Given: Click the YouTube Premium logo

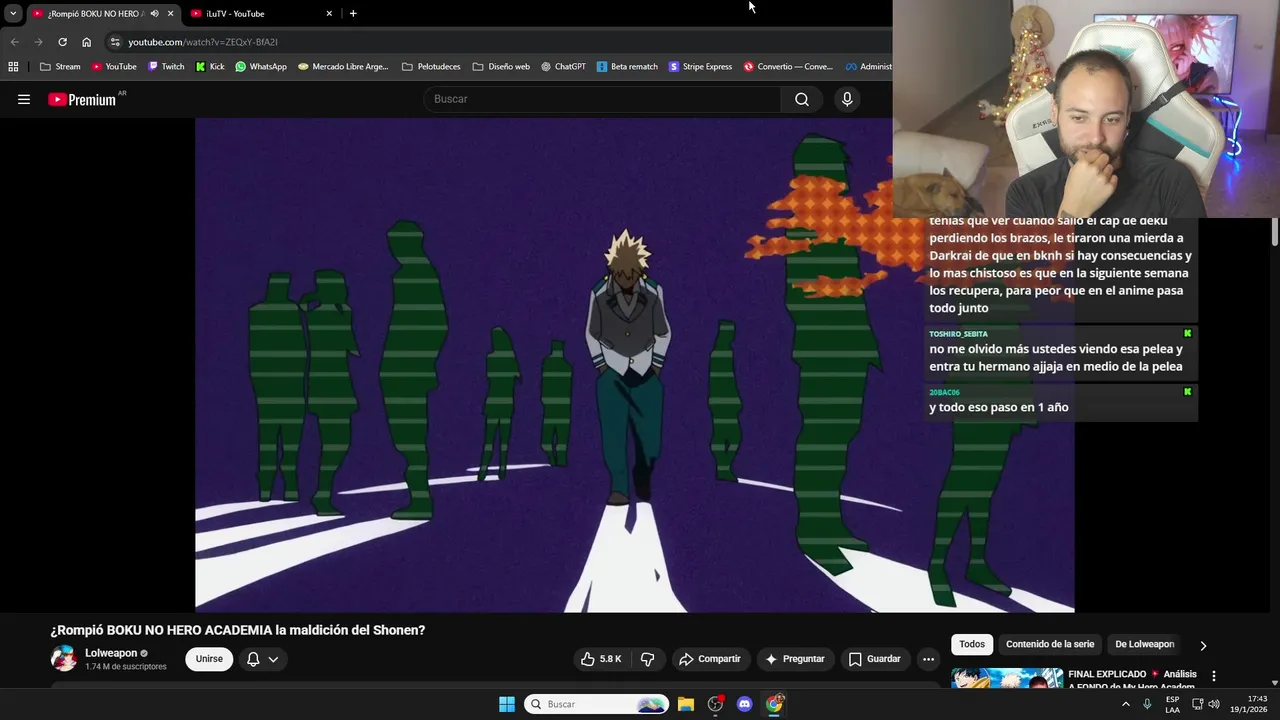Looking at the screenshot, I should (82, 99).
